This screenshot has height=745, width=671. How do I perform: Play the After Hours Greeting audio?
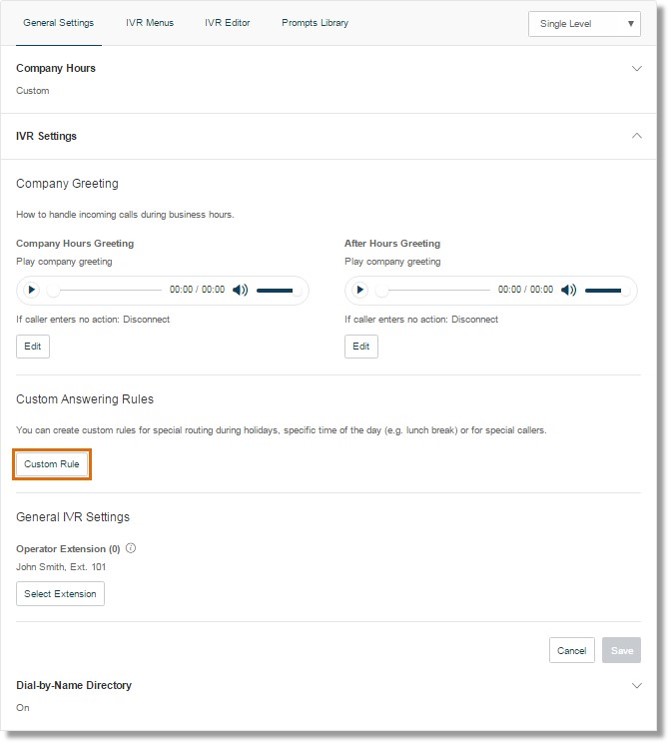pyautogui.click(x=360, y=290)
